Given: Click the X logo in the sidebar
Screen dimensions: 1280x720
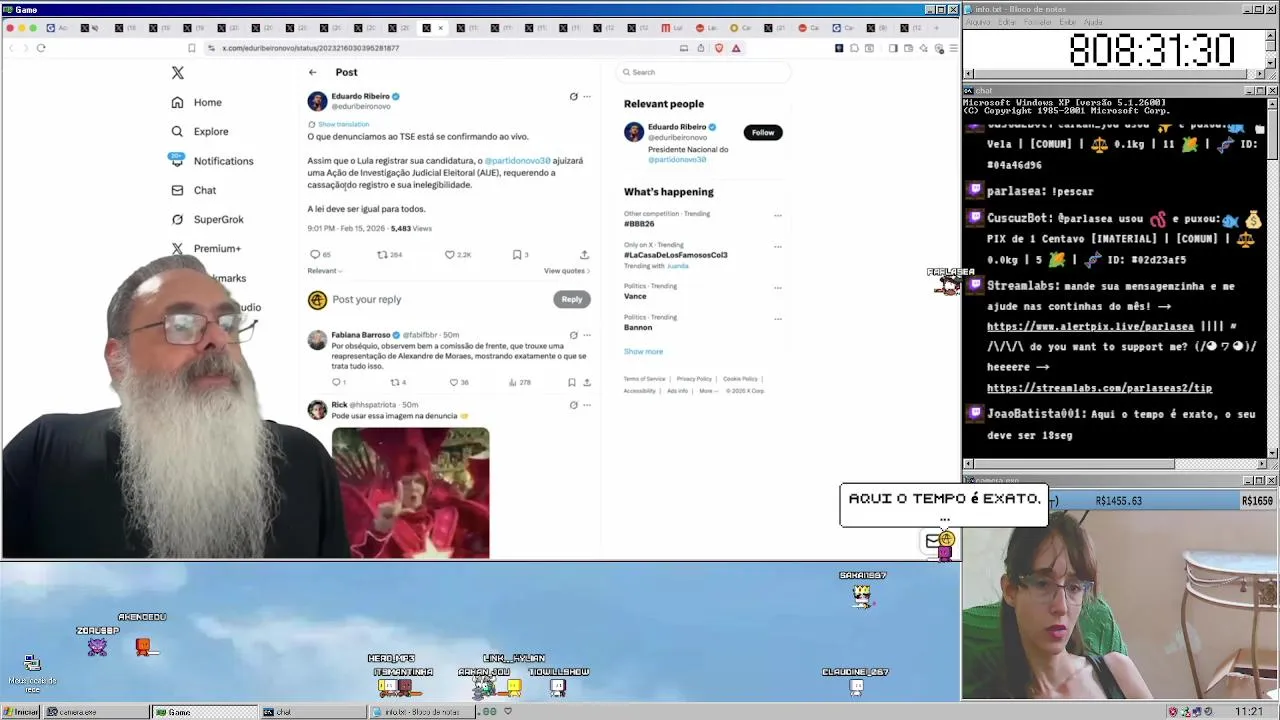Looking at the screenshot, I should click(178, 73).
